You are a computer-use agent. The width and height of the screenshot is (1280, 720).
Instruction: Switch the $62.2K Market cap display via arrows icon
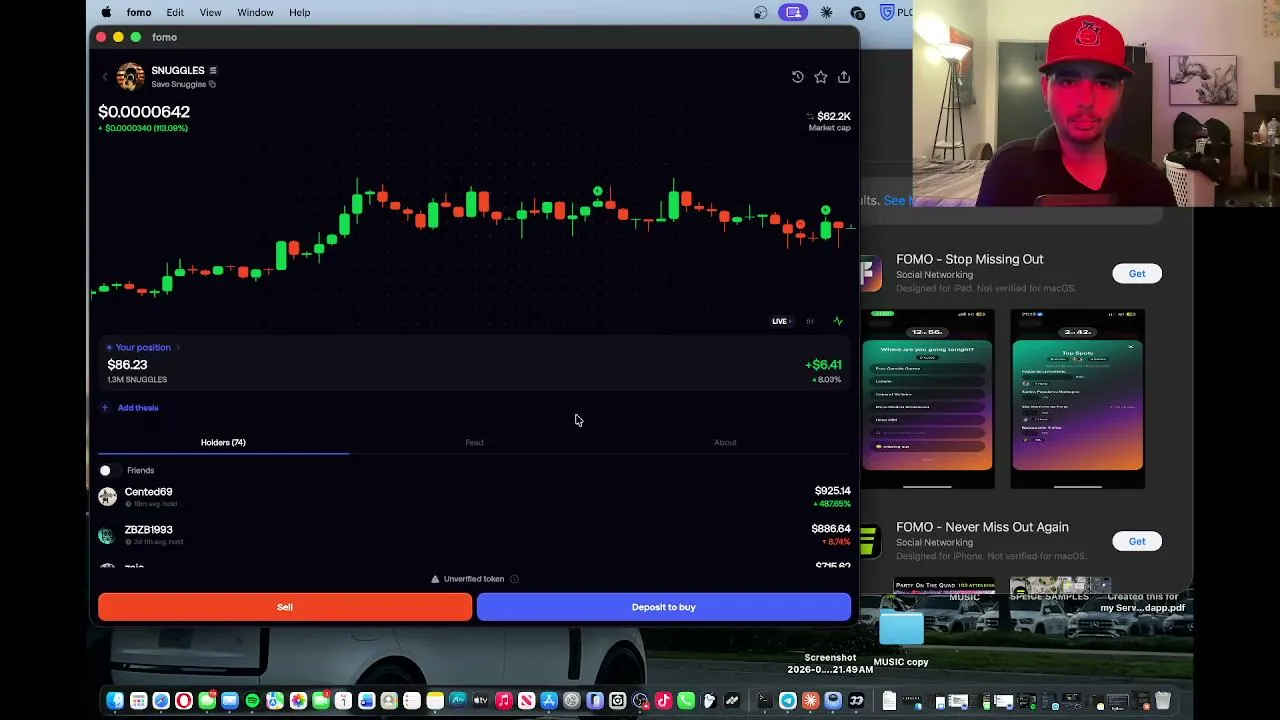click(810, 117)
